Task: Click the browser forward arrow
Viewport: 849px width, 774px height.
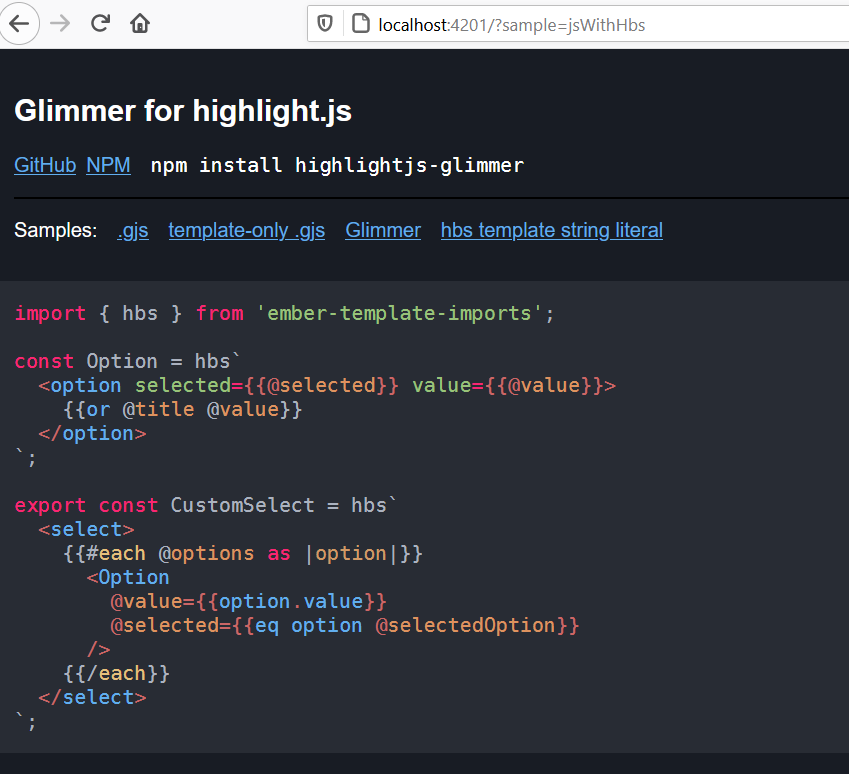Action: [x=60, y=23]
